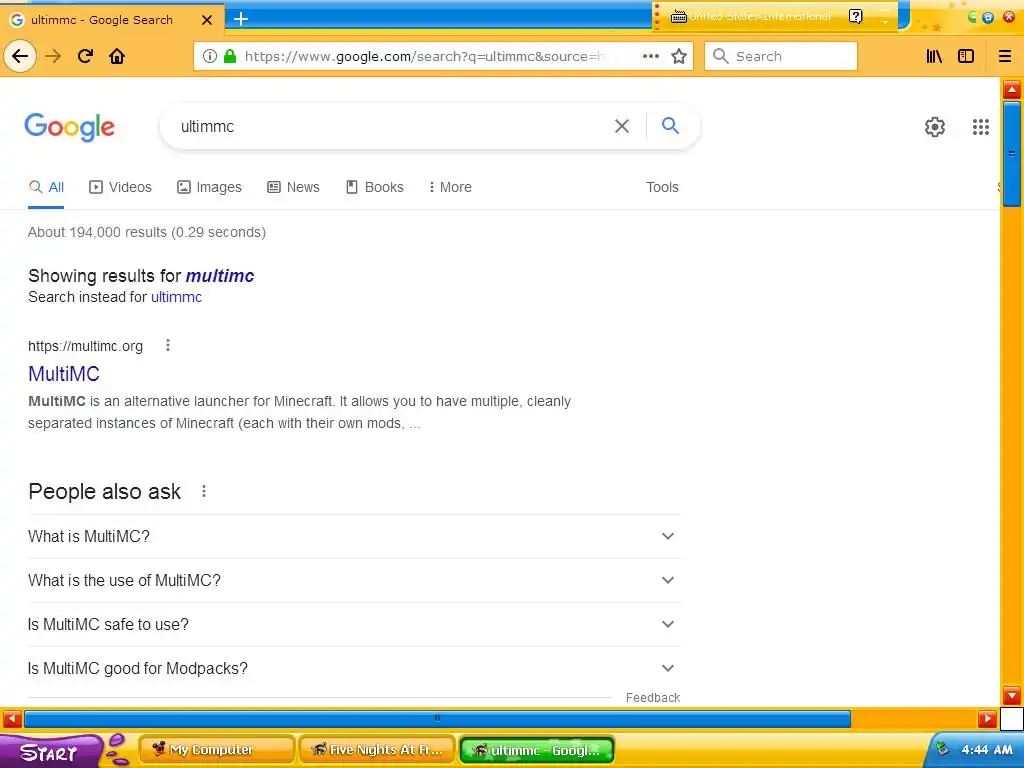Open the Firefox hamburger menu
Viewport: 1024px width, 768px height.
pyautogui.click(x=1005, y=56)
